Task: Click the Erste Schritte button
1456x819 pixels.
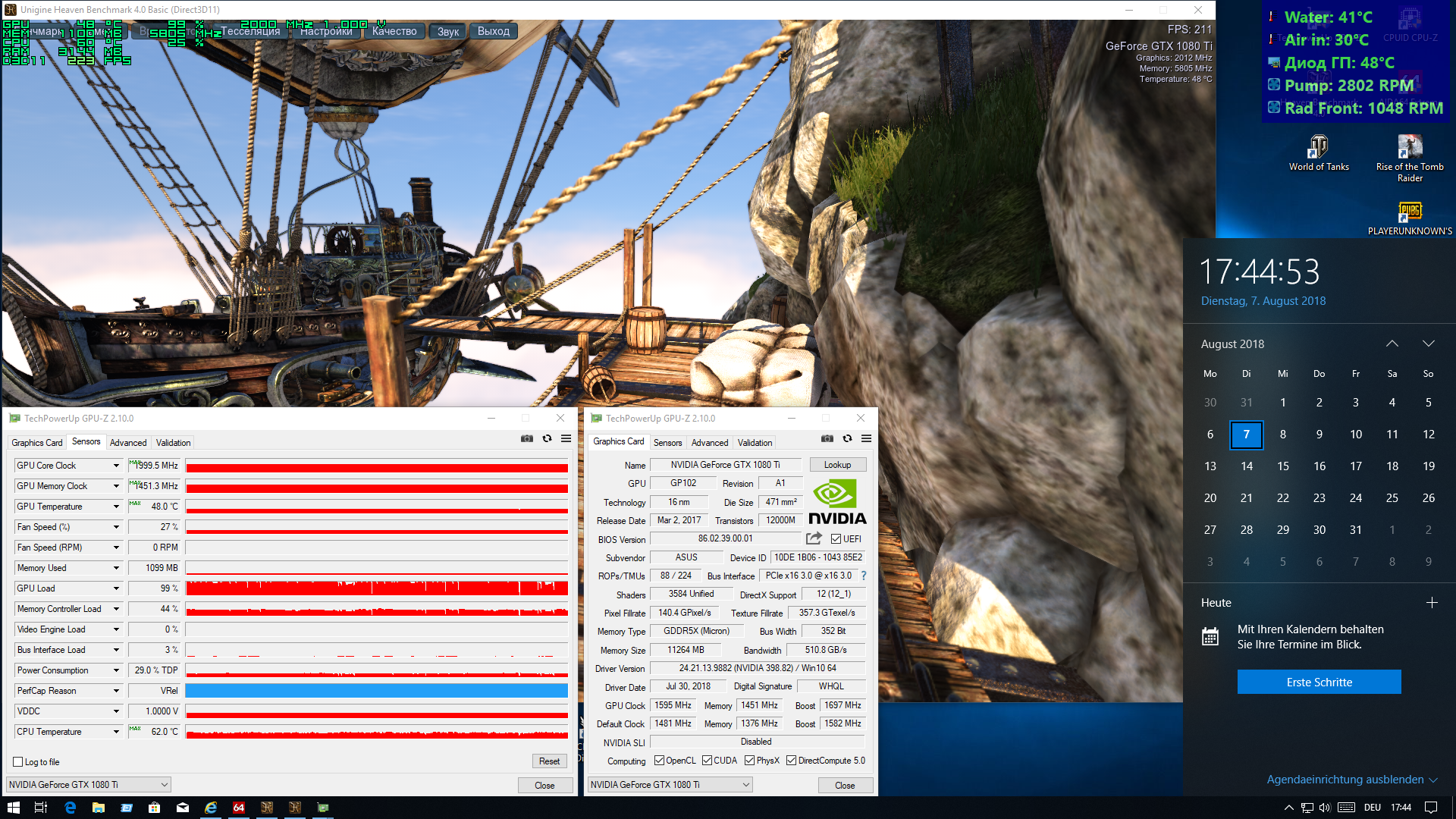Action: tap(1319, 682)
